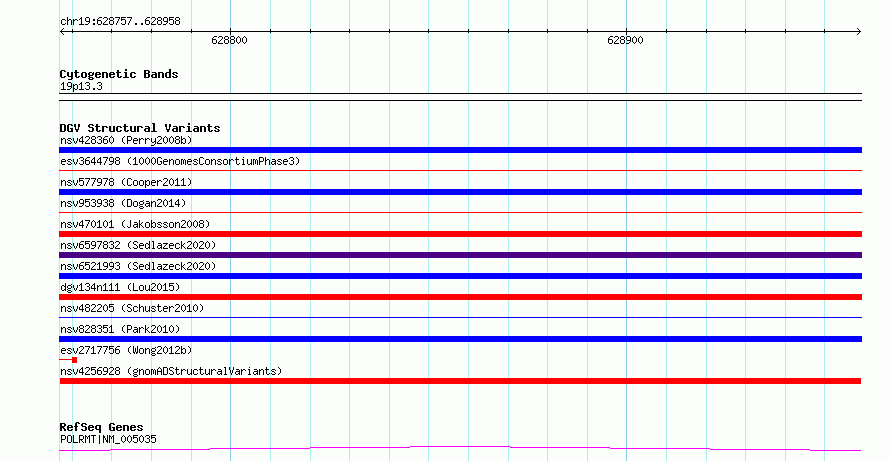The image size is (890, 461).
Task: Click the thin red line for nsv953938
Action: click(x=460, y=212)
